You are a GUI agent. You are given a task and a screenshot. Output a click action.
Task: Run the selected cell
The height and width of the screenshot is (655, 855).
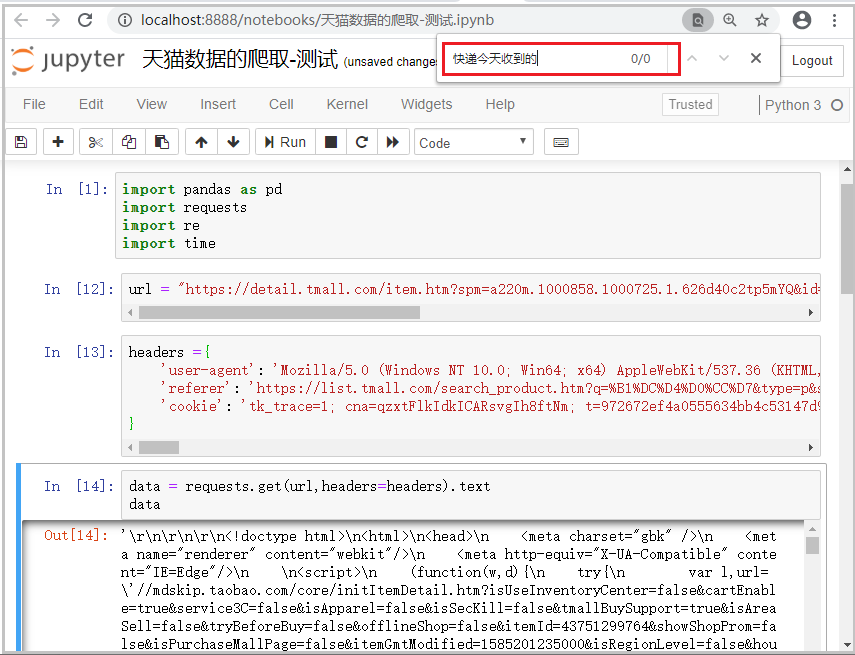(x=285, y=142)
